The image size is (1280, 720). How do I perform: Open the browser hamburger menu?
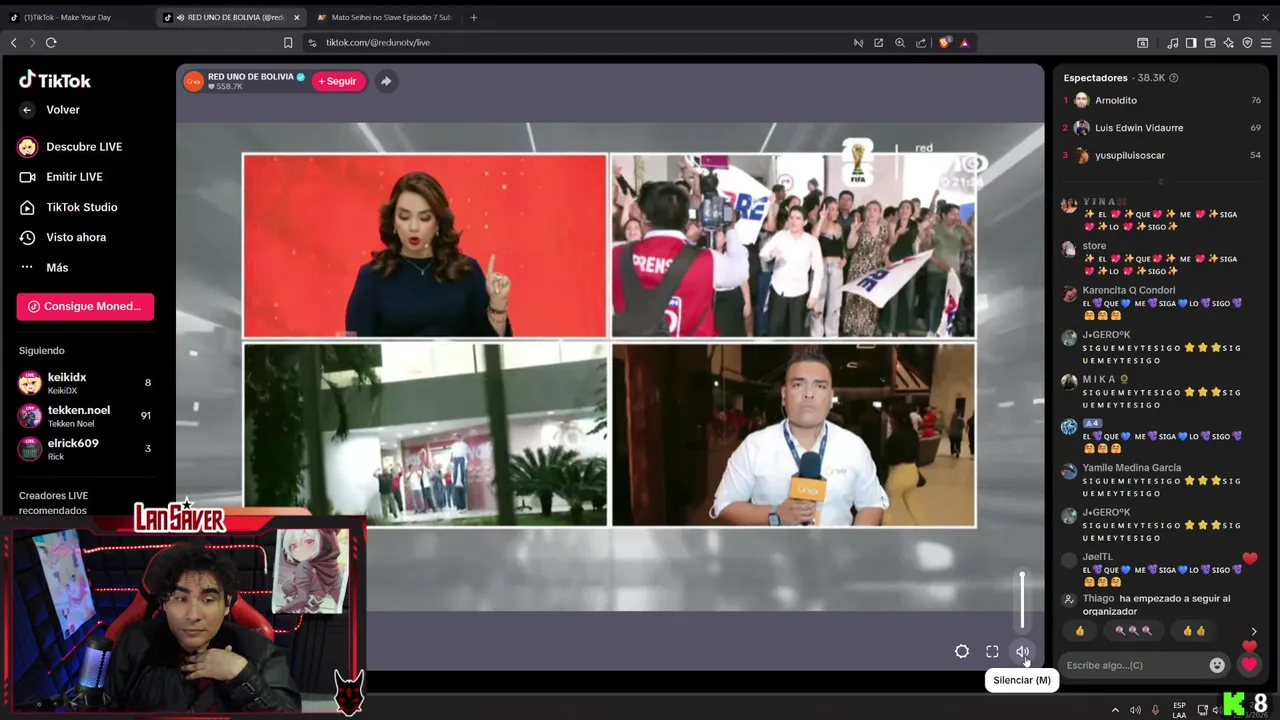pos(1266,43)
